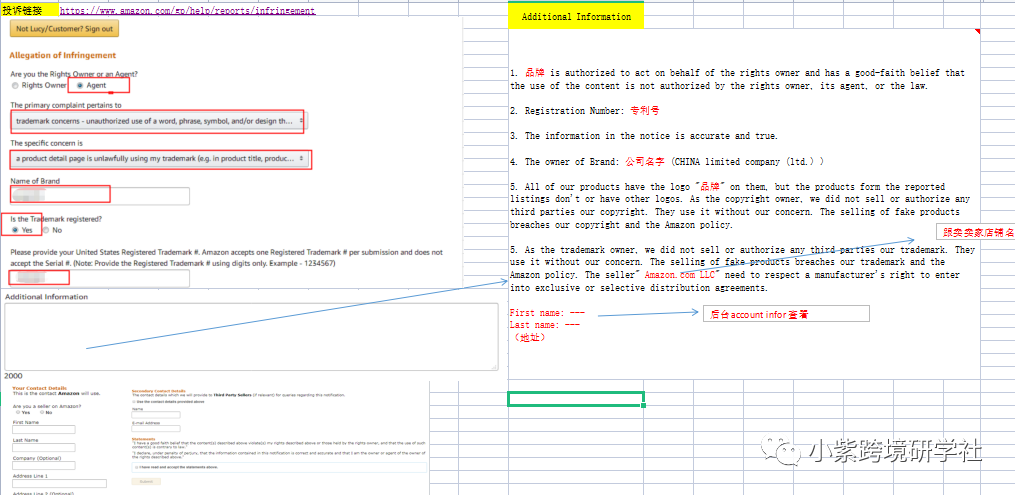Click the '技诉链接' yellow label cell
Screen dimensions: 1015x495
(29, 10)
